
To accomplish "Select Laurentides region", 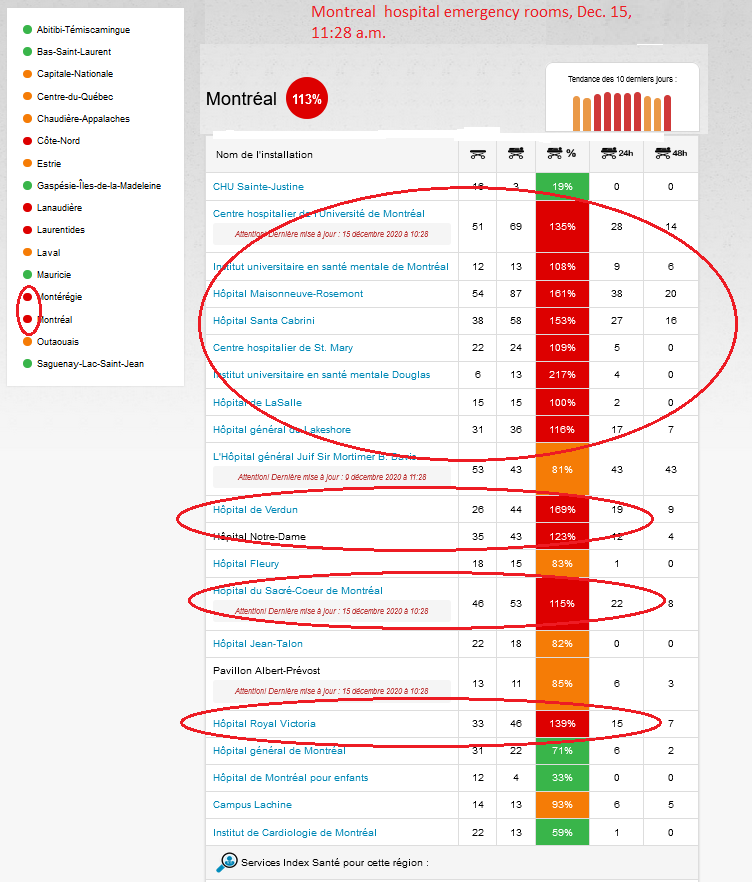I will point(61,230).
